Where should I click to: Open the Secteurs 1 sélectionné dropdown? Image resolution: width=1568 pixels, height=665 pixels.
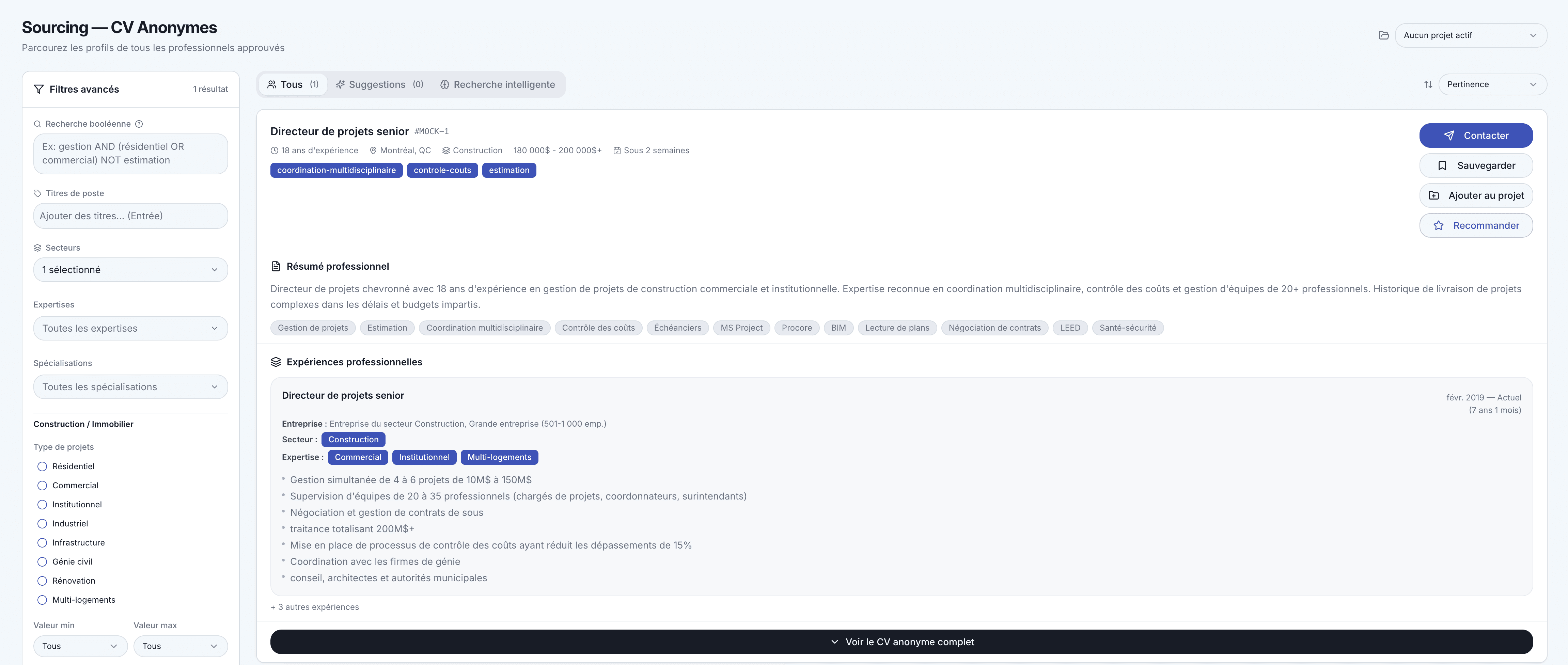[130, 270]
